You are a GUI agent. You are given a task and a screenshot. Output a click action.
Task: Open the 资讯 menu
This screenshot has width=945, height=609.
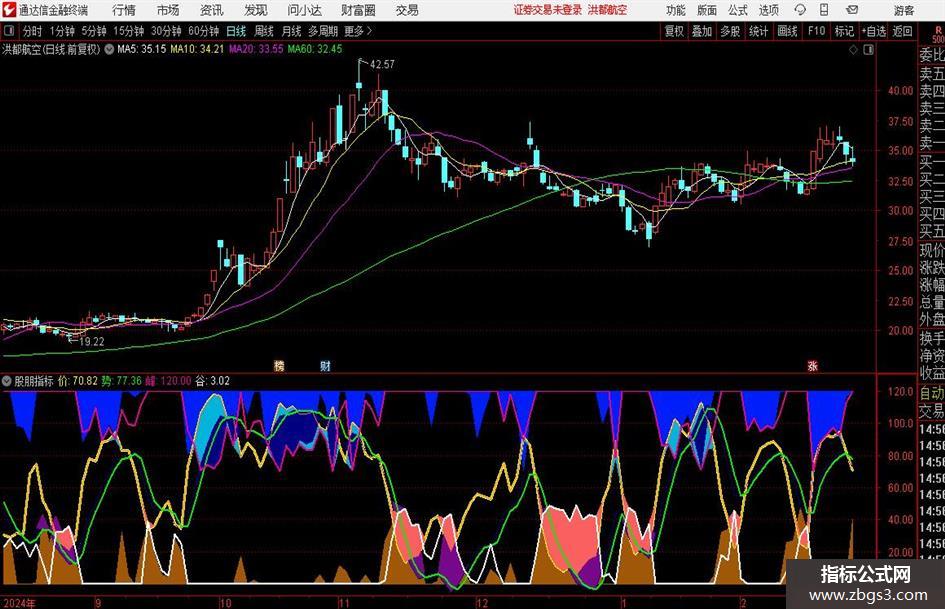coord(212,10)
